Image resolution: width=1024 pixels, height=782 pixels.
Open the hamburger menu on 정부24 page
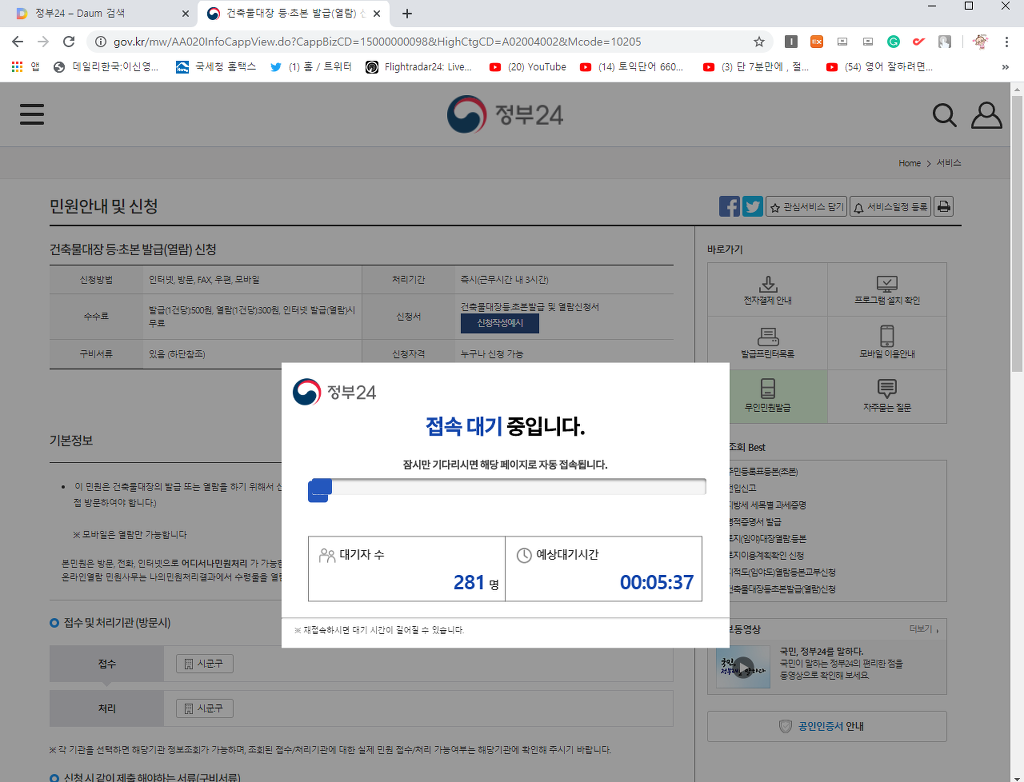pyautogui.click(x=31, y=114)
